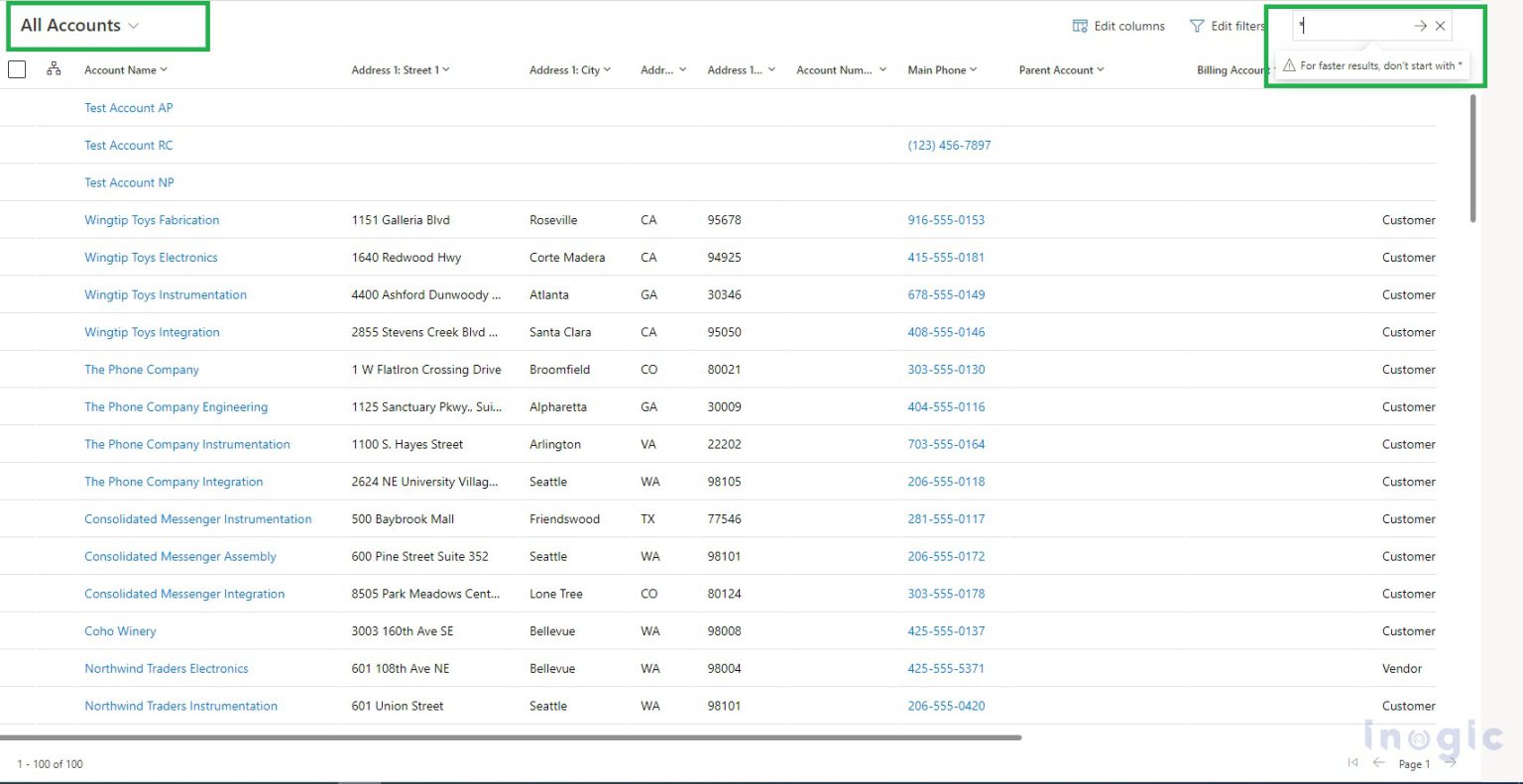Viewport: 1523px width, 784px height.
Task: Submit the search using the arrow icon
Action: point(1421,26)
